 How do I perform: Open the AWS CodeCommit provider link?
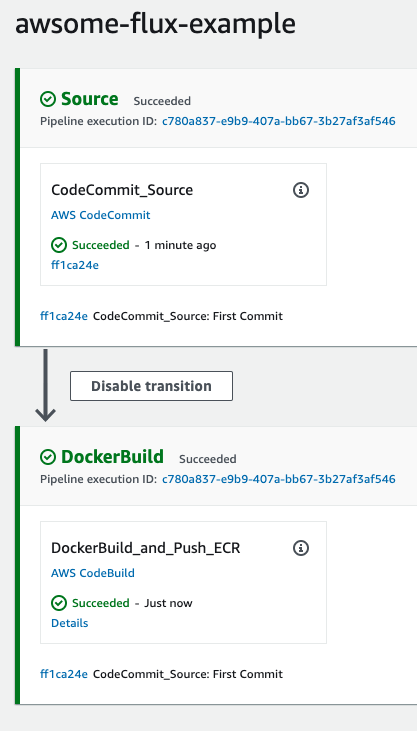pyautogui.click(x=101, y=215)
